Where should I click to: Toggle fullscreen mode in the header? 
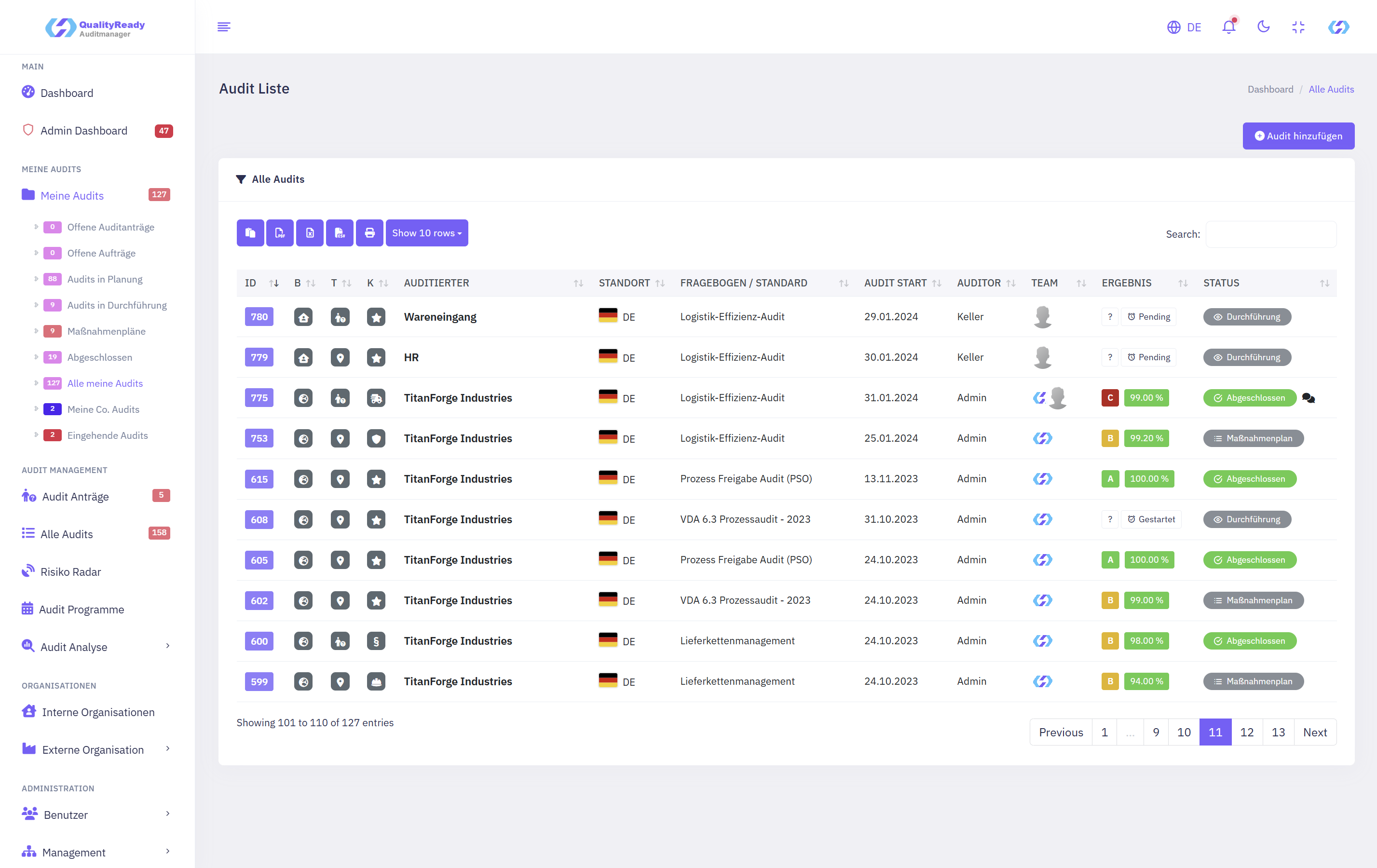click(x=1298, y=27)
